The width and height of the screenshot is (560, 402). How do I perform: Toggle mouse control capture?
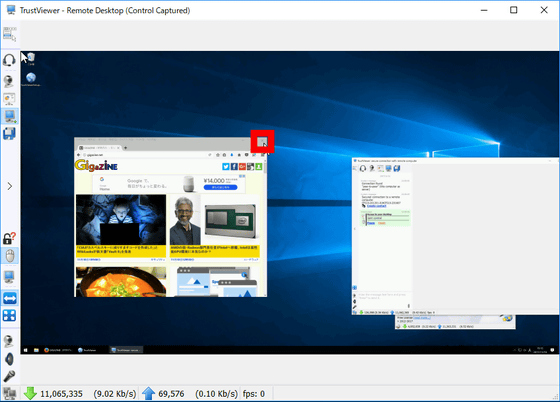[x=10, y=256]
